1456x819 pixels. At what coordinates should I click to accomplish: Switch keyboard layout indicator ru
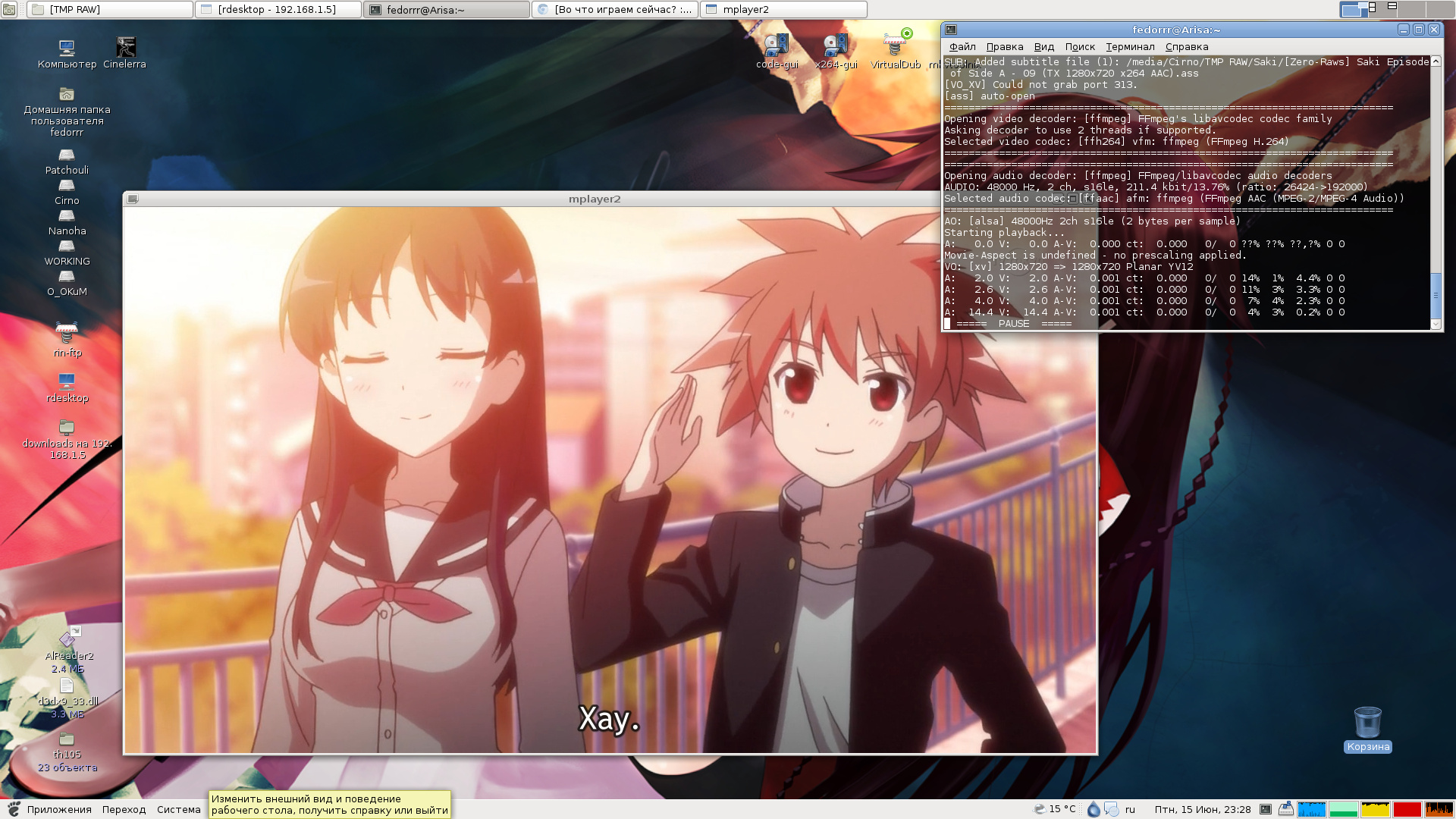pos(1130,809)
